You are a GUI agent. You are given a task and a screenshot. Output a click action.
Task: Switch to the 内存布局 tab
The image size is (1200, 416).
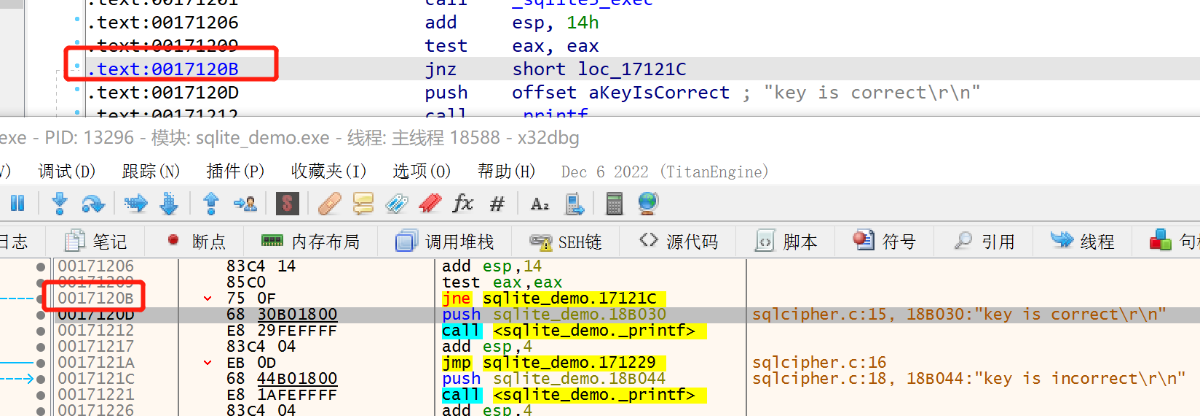(x=310, y=241)
